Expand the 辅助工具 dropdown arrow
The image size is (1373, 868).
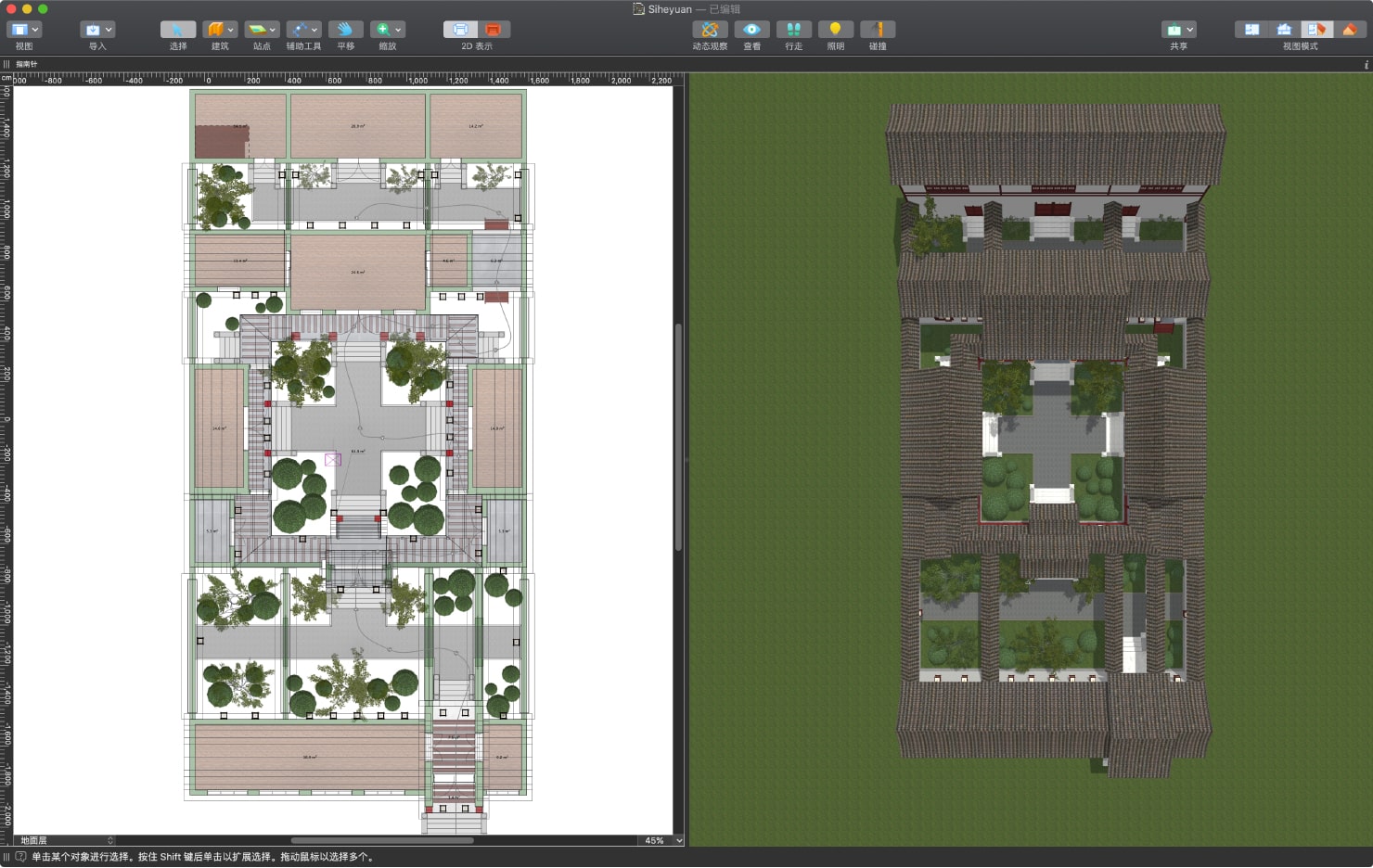click(x=314, y=30)
